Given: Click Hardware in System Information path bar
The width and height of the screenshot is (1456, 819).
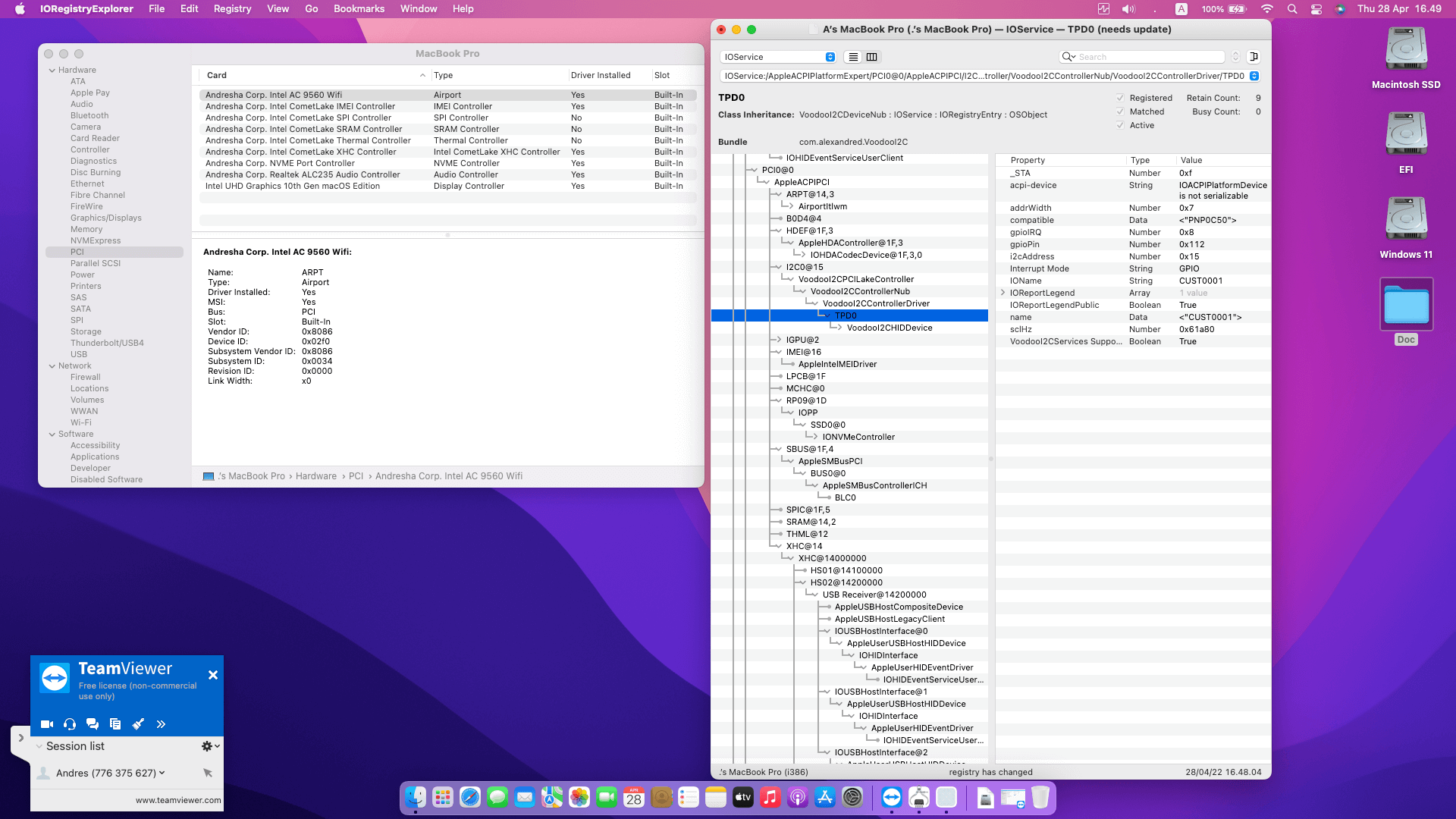Looking at the screenshot, I should (316, 476).
